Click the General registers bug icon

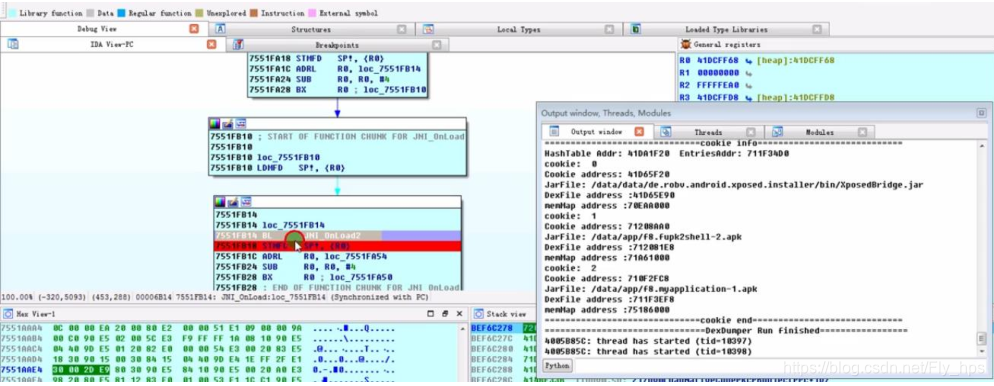coord(685,44)
